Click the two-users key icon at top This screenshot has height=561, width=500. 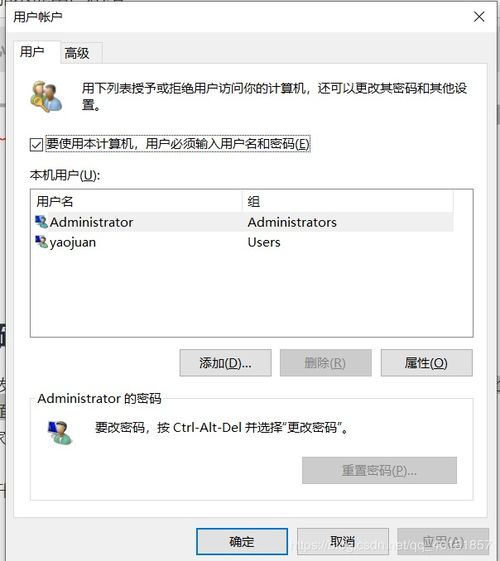(x=46, y=96)
